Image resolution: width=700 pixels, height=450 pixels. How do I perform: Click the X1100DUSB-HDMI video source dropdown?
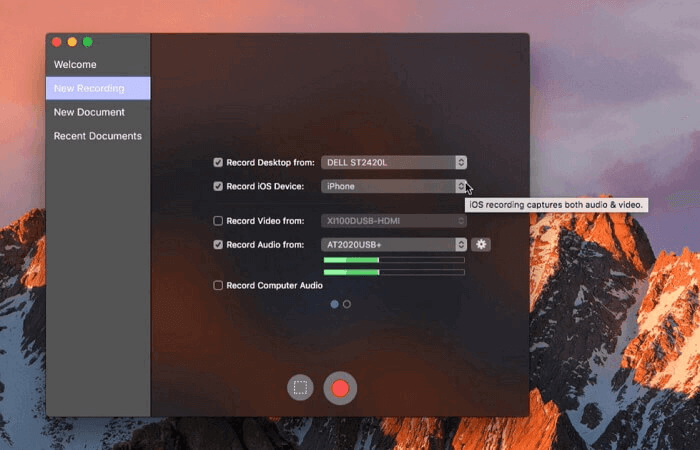(394, 220)
